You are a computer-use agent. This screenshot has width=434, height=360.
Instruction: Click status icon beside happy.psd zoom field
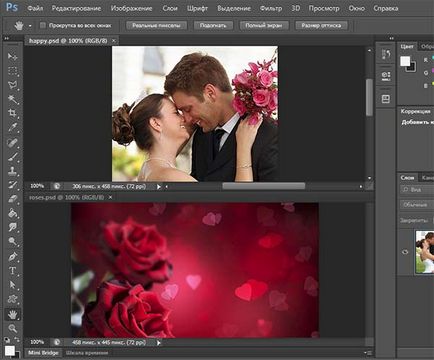[x=57, y=186]
